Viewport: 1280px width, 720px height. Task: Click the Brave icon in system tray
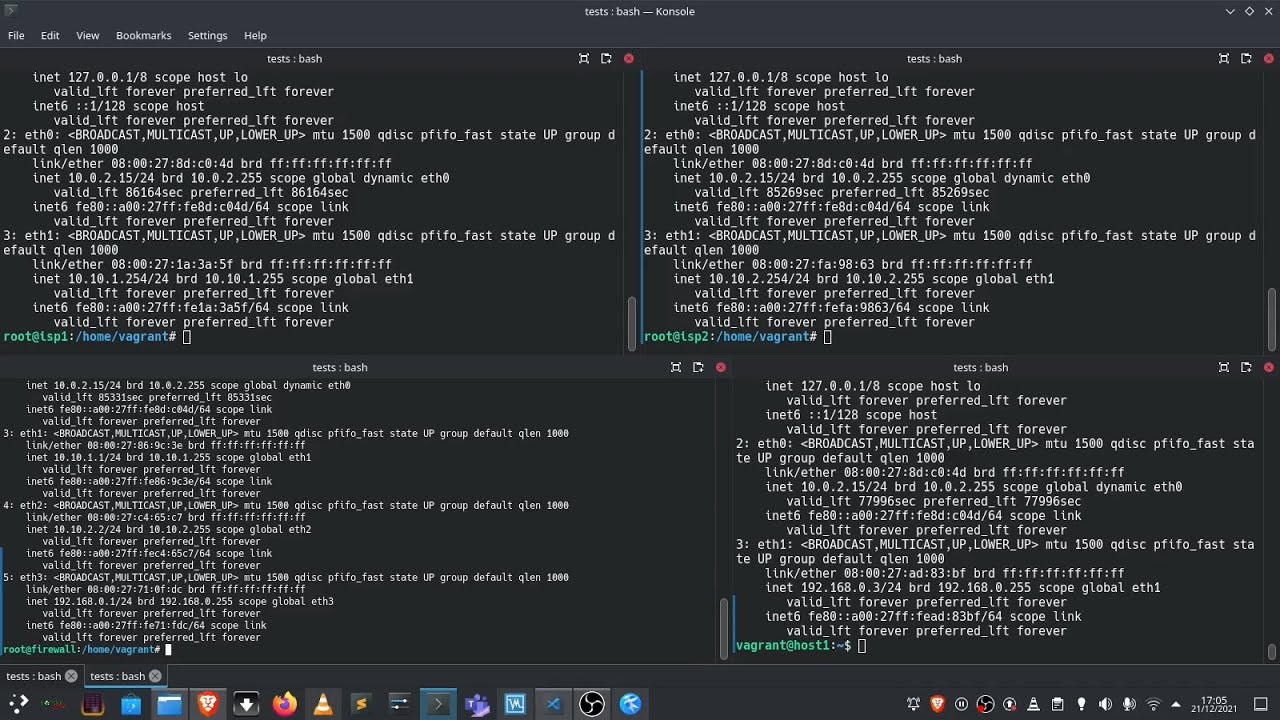pos(937,704)
